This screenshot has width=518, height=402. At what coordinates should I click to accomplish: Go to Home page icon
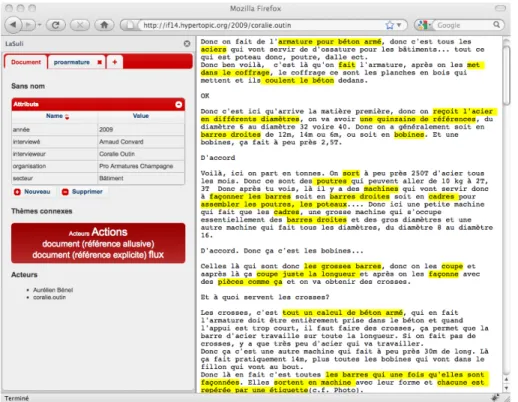pyautogui.click(x=104, y=25)
